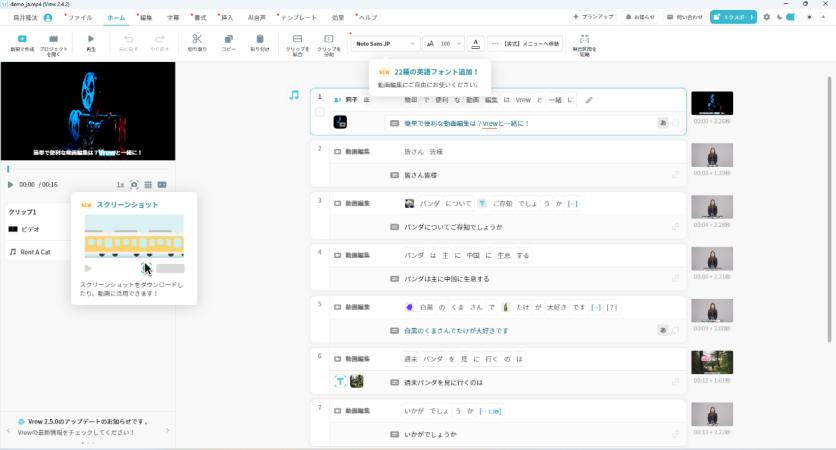Click the grid icon under preview

pos(148,184)
